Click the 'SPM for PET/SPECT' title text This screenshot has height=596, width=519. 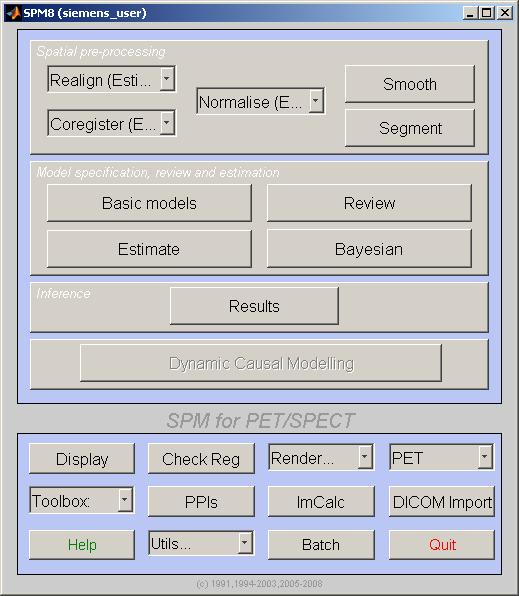260,420
